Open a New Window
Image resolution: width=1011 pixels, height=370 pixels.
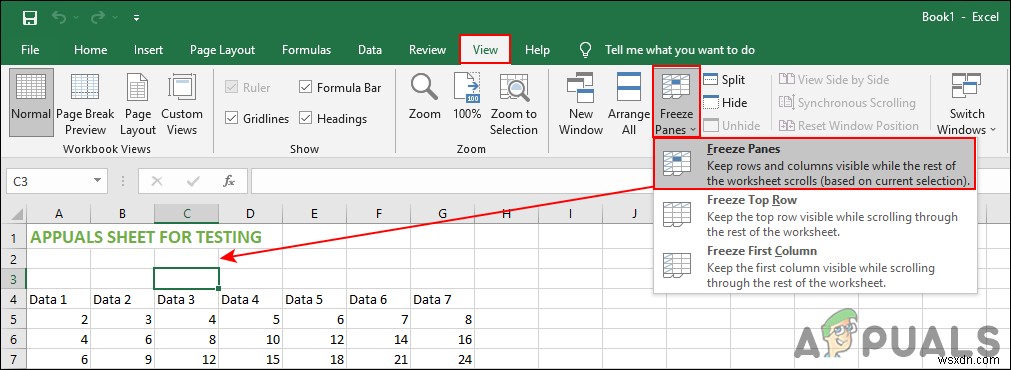click(580, 103)
